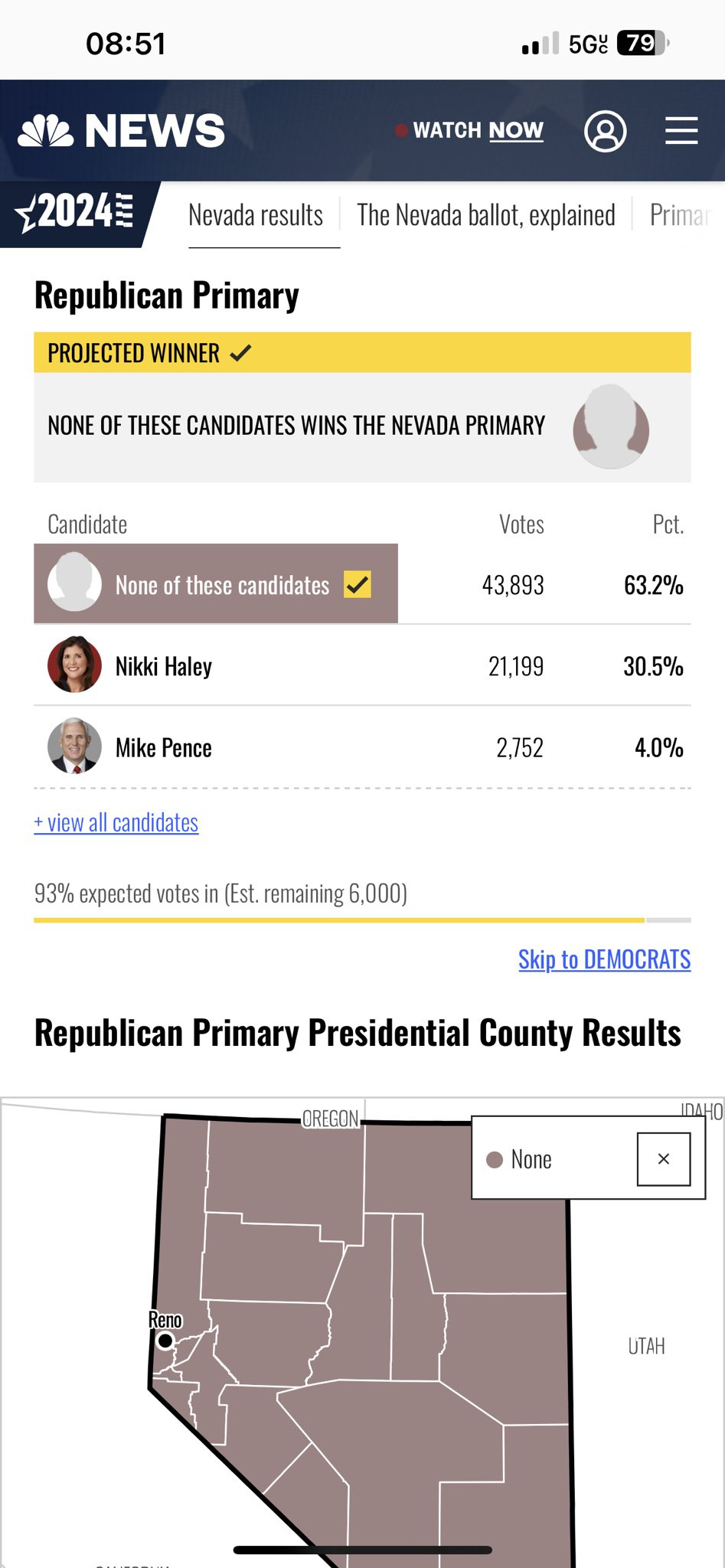
Task: Tap the battery indicator in status bar
Action: pyautogui.click(x=642, y=44)
